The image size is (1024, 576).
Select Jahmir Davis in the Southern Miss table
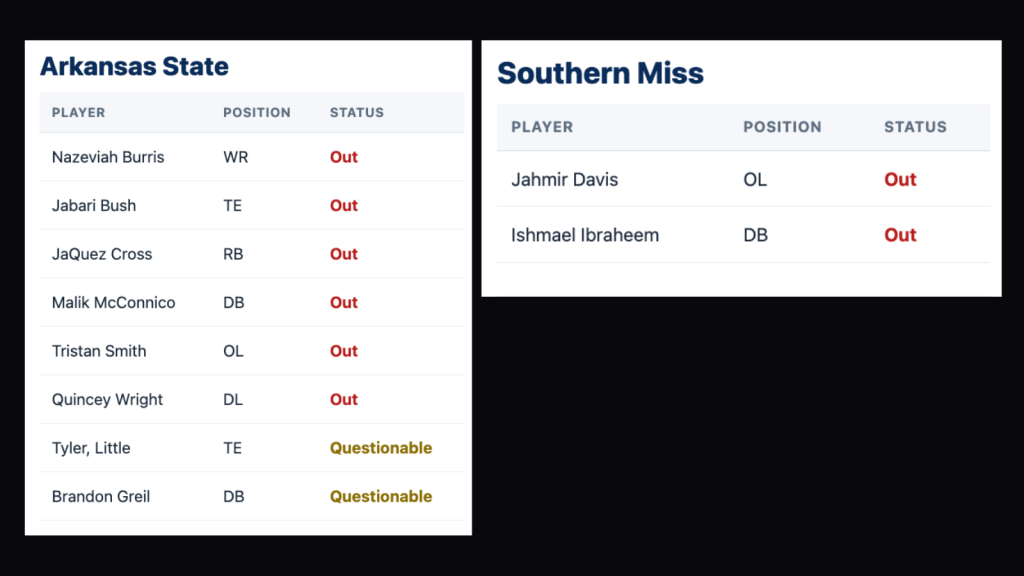(564, 180)
